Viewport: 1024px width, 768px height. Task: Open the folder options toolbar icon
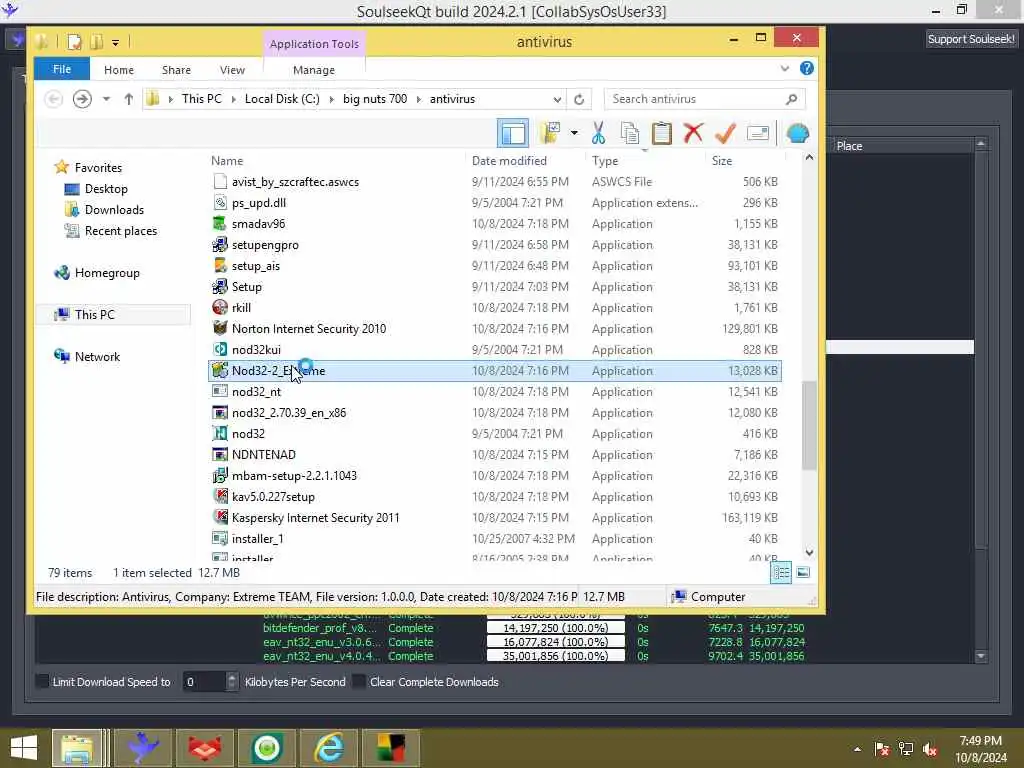pyautogui.click(x=551, y=133)
